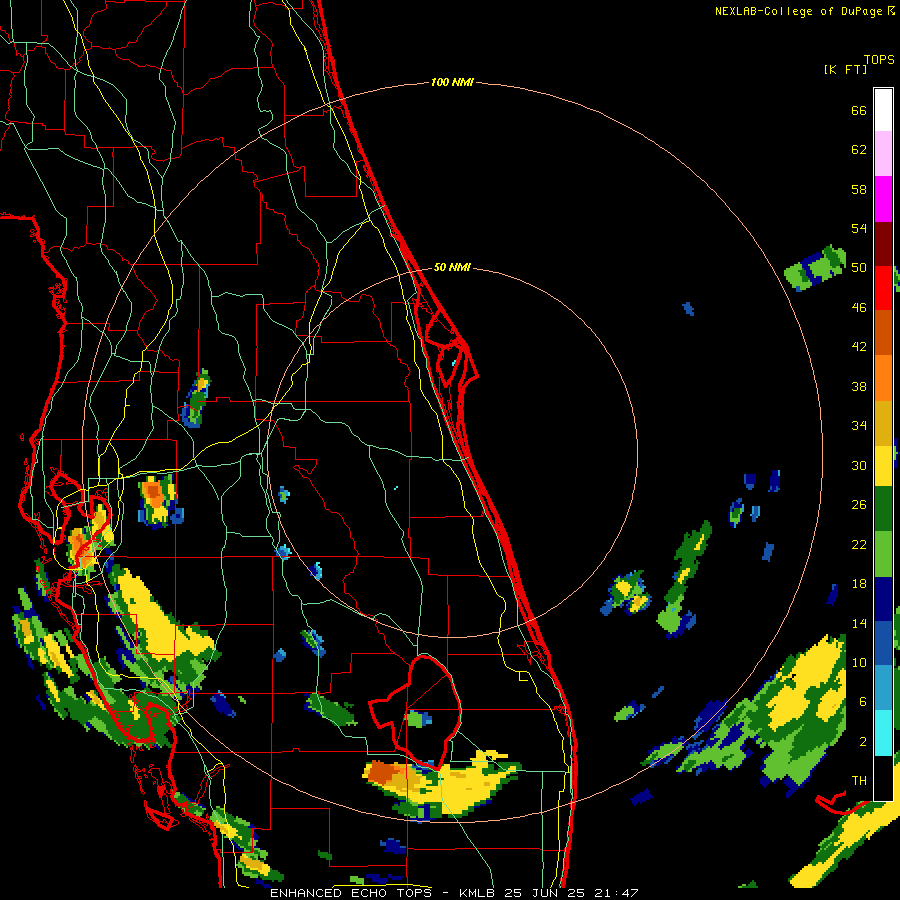This screenshot has width=900, height=900.
Task: Click the 34 scale value
Action: [x=859, y=426]
